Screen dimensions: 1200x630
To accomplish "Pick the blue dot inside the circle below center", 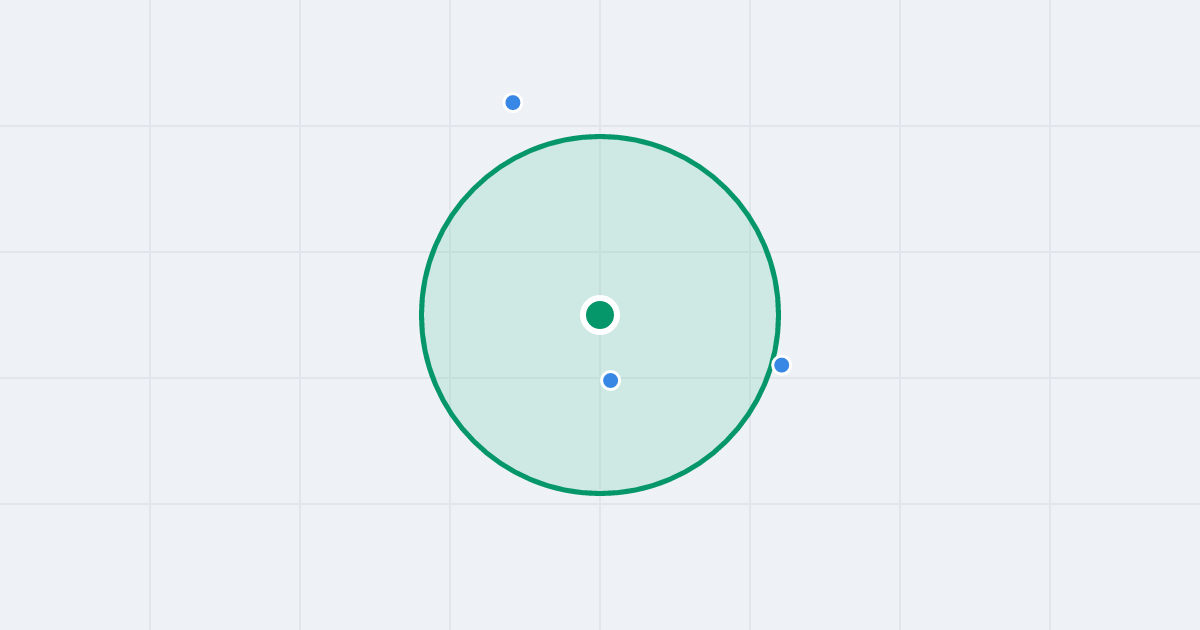I will pos(611,380).
